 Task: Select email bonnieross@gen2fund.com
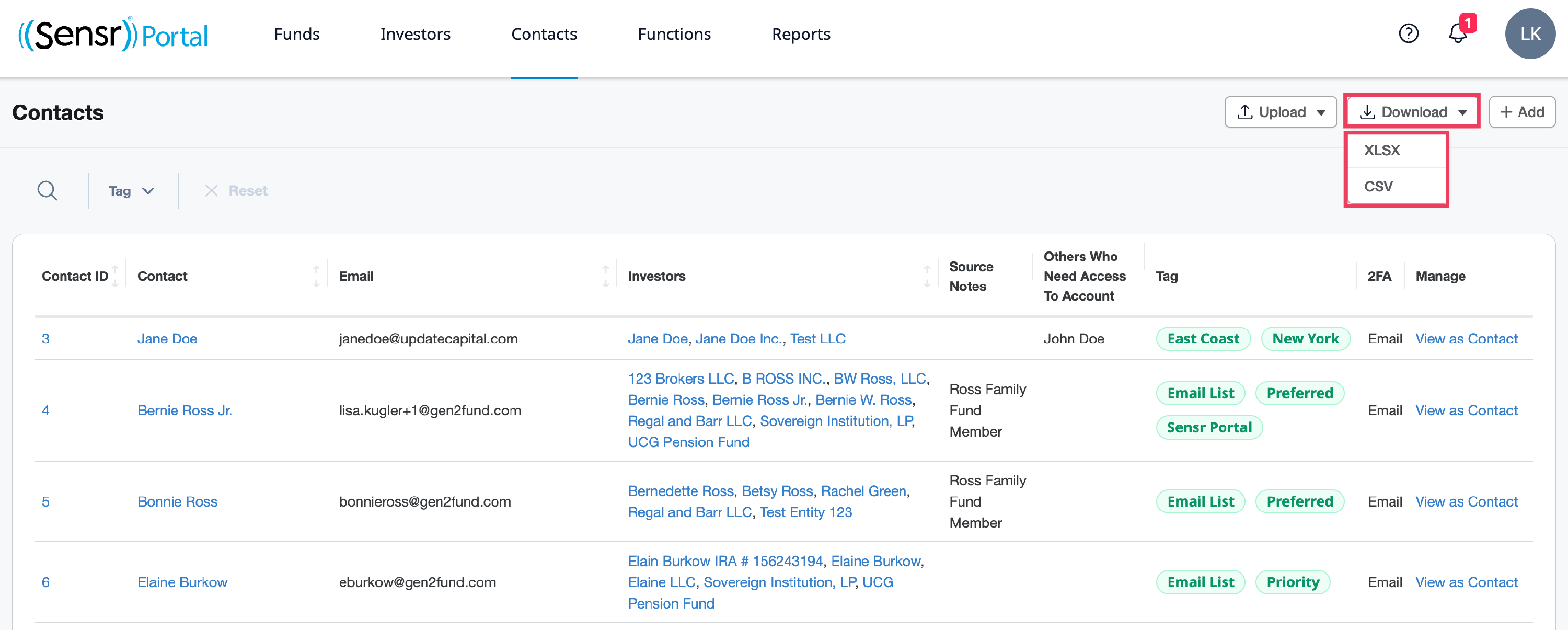[425, 501]
